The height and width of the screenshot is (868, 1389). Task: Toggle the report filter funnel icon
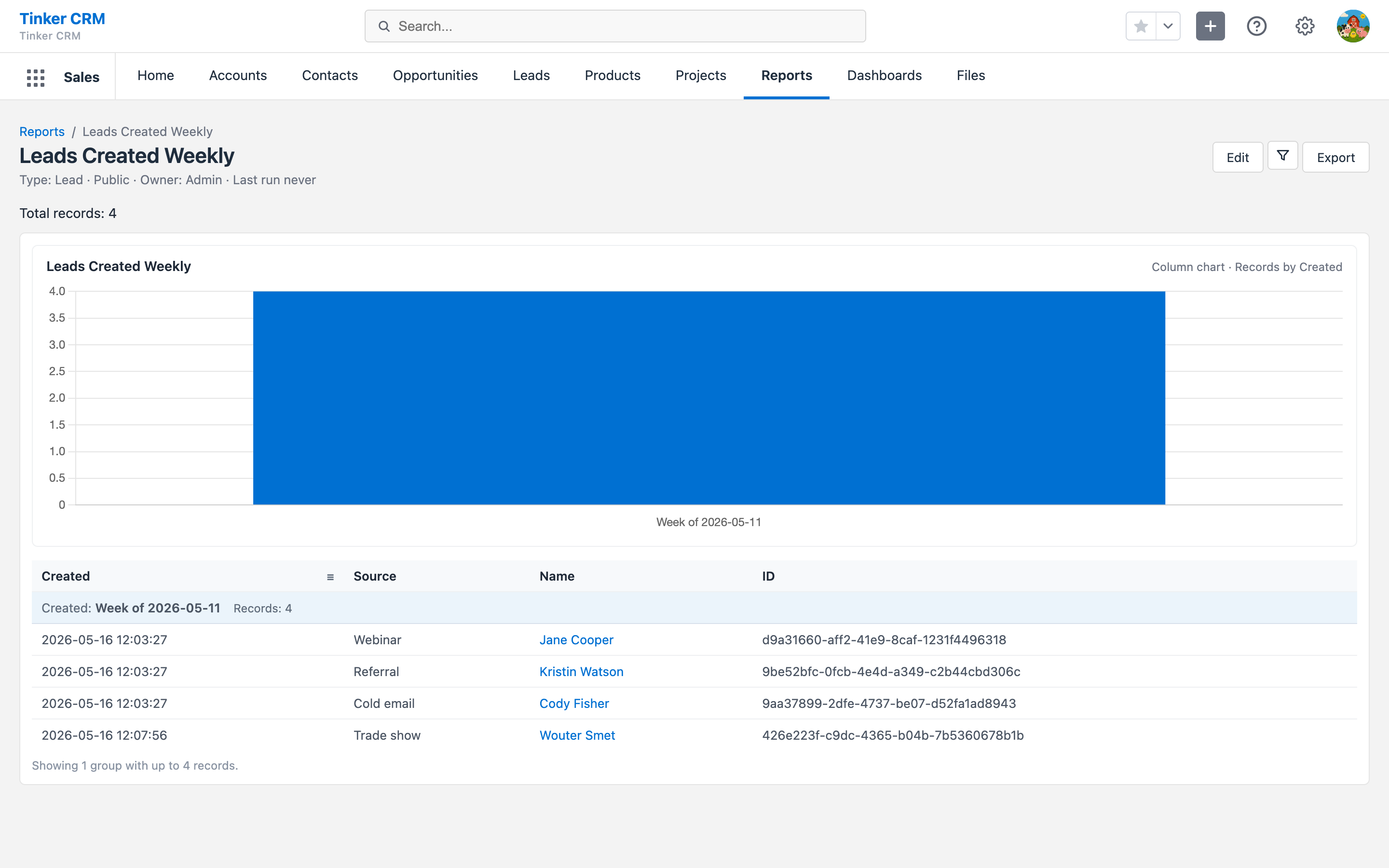pyautogui.click(x=1283, y=156)
